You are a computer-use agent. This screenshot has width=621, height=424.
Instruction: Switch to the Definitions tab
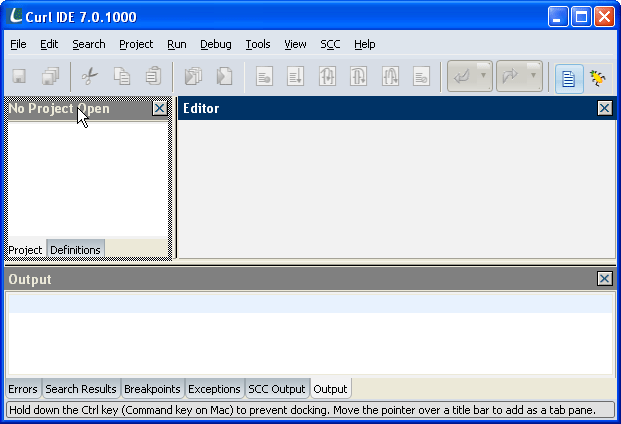click(x=75, y=249)
